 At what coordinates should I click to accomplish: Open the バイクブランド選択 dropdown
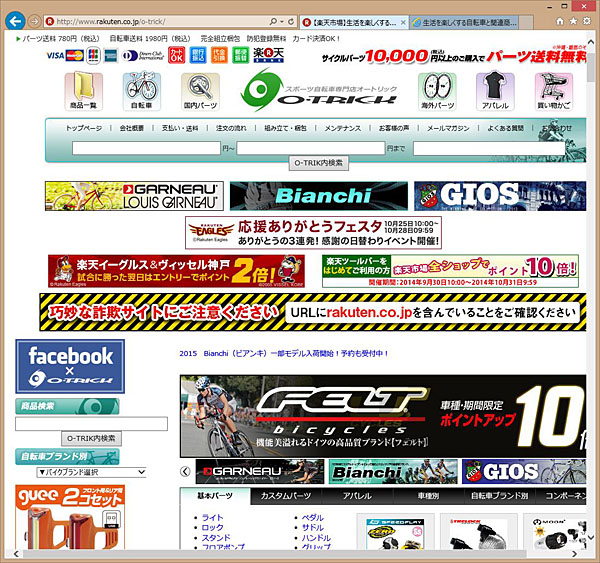click(91, 472)
